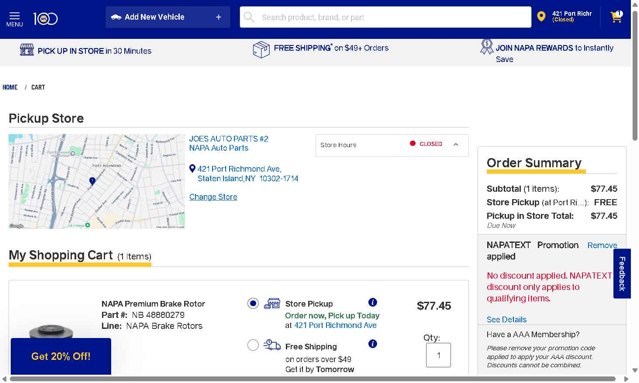Open the Add New Vehicle selector
This screenshot has width=639, height=383.
tap(167, 17)
